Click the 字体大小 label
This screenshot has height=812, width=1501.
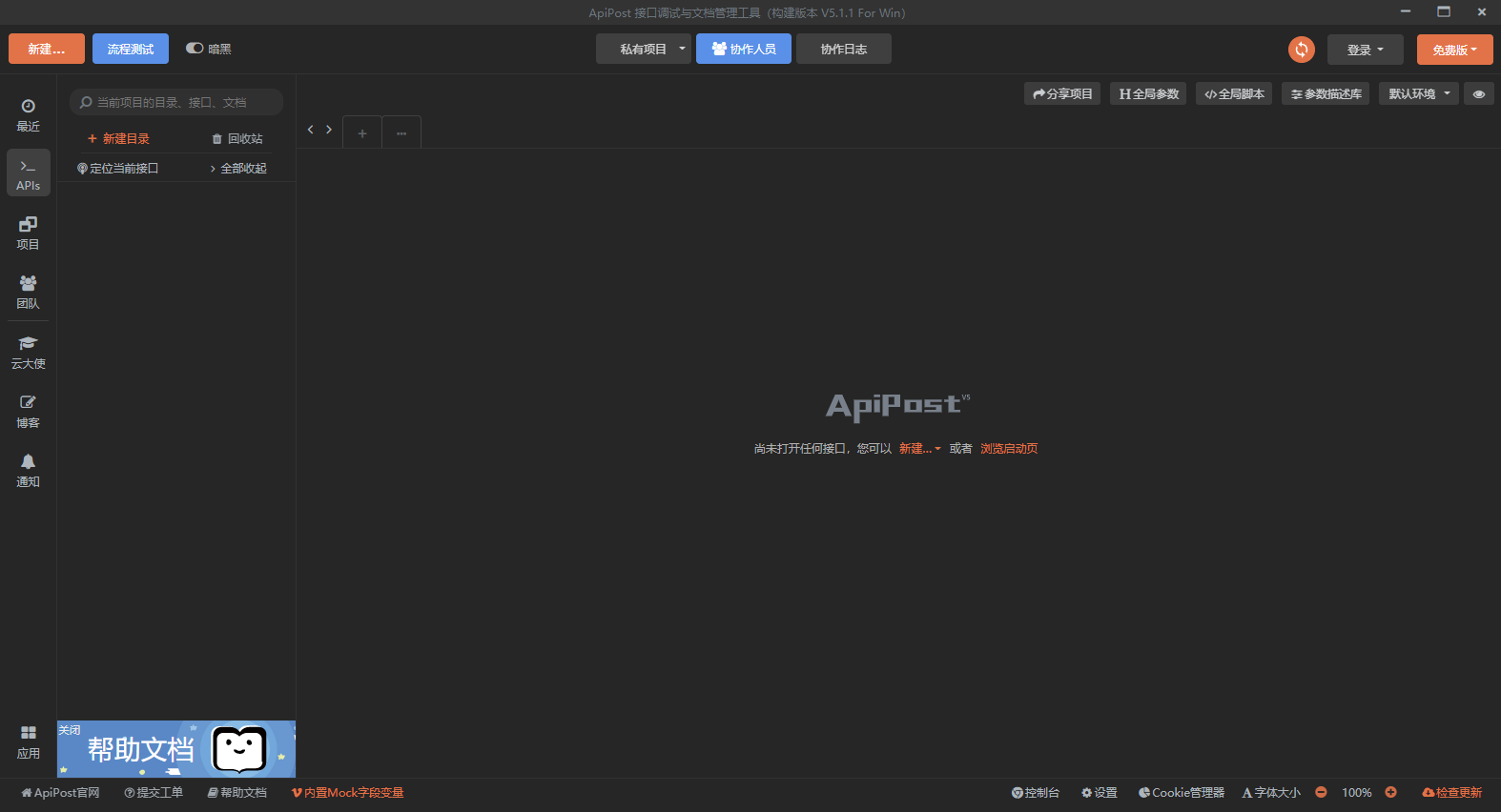coord(1271,793)
